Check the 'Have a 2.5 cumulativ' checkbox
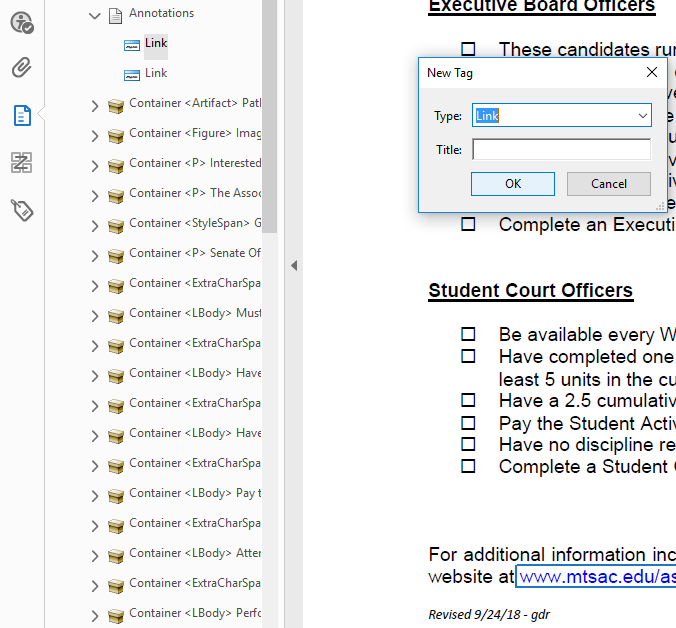 (x=468, y=400)
